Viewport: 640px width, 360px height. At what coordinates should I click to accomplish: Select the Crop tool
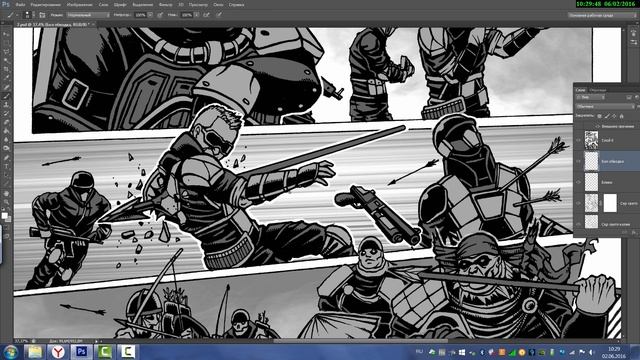(x=7, y=69)
